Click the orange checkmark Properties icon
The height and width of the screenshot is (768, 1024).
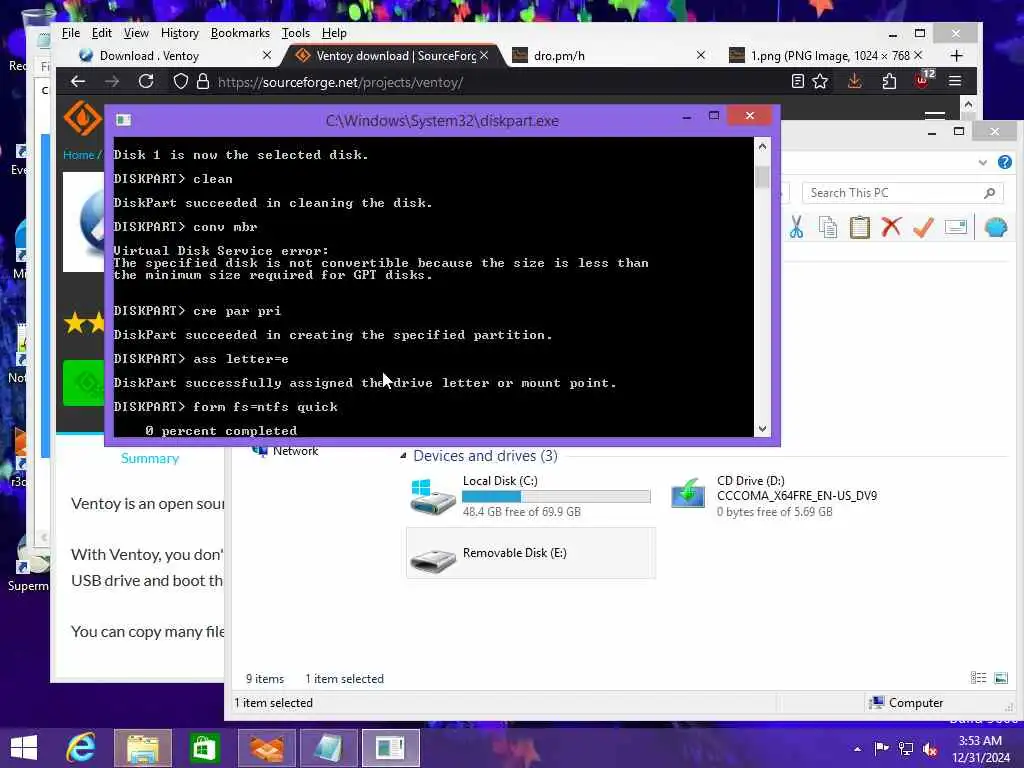point(923,227)
